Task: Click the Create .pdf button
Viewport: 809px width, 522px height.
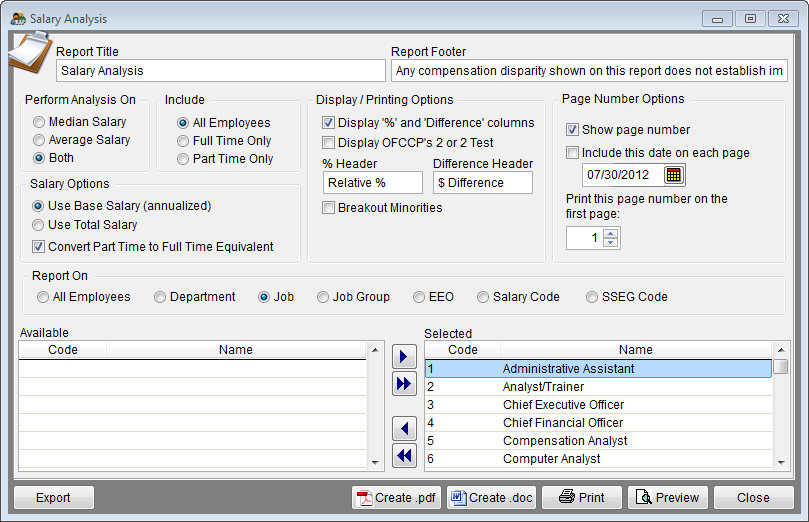Action: pos(396,498)
